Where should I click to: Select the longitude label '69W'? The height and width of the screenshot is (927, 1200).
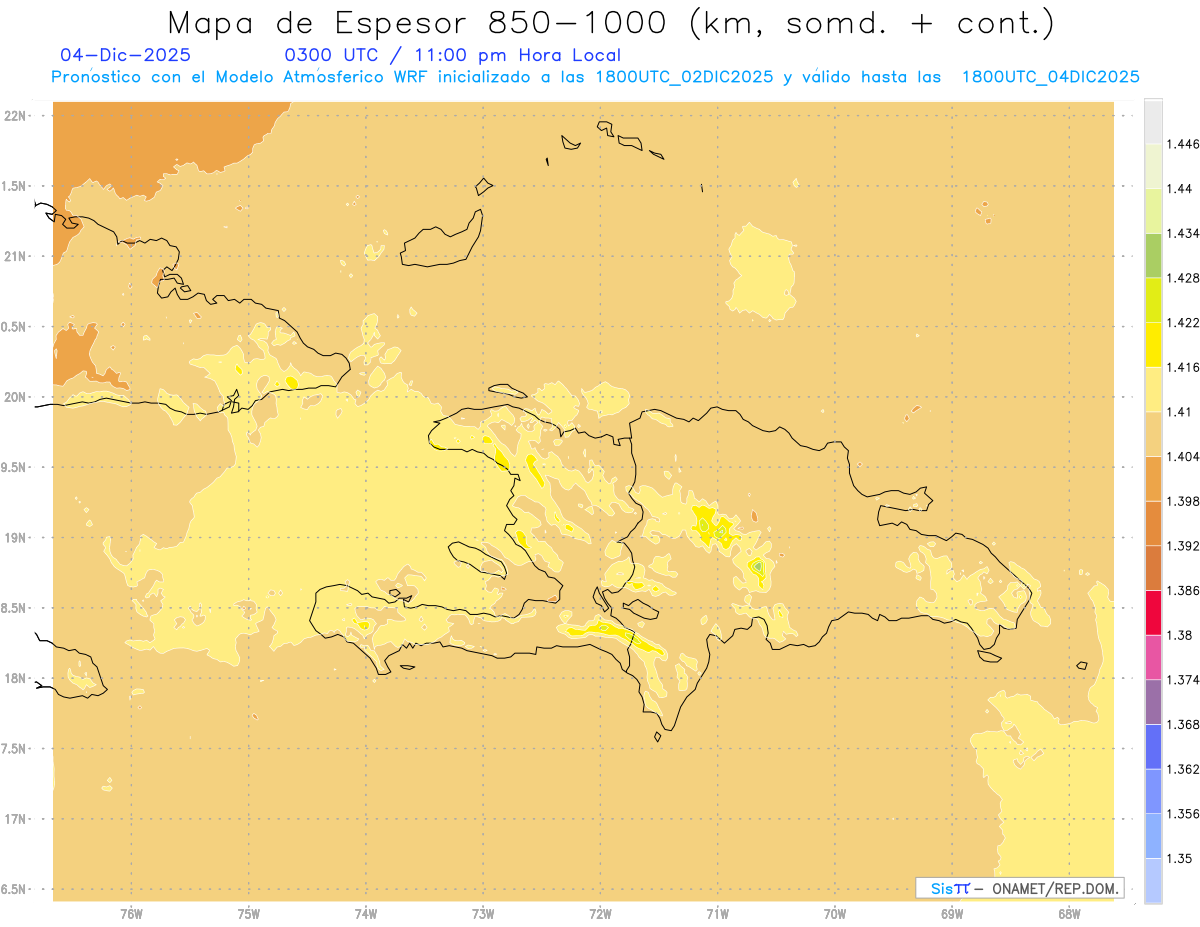951,914
